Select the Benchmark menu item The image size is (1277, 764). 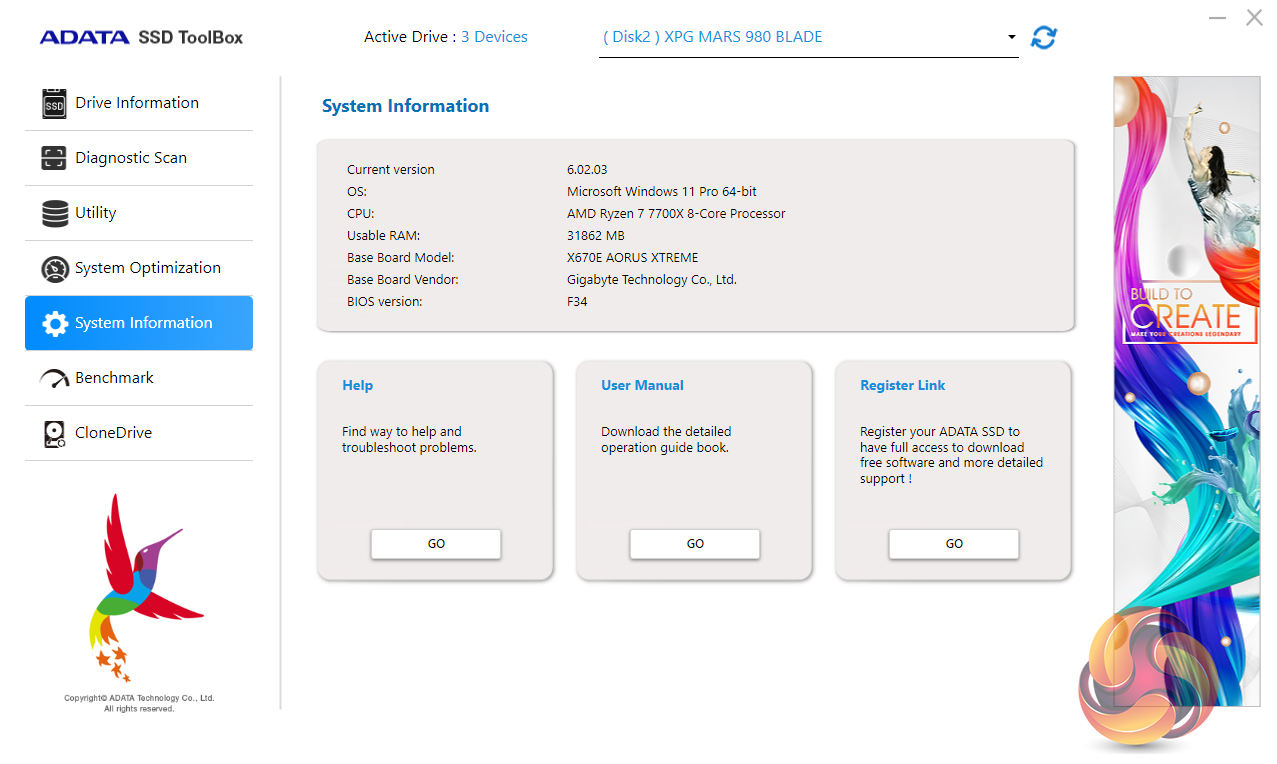pyautogui.click(x=139, y=378)
